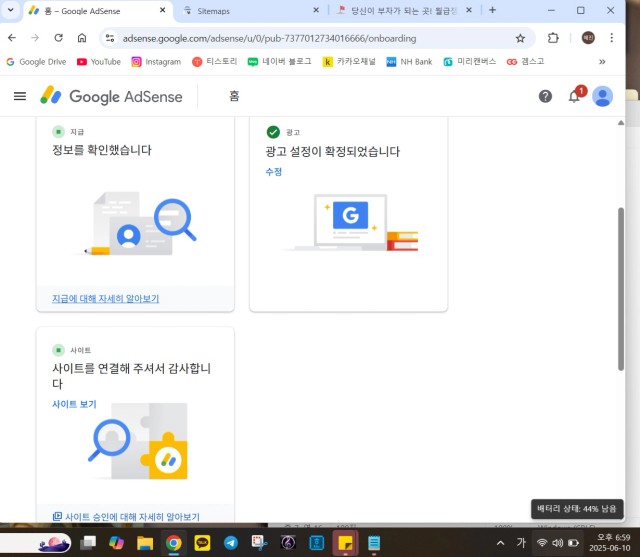Close the Sitemaps tab
This screenshot has width=640, height=557.
point(316,10)
